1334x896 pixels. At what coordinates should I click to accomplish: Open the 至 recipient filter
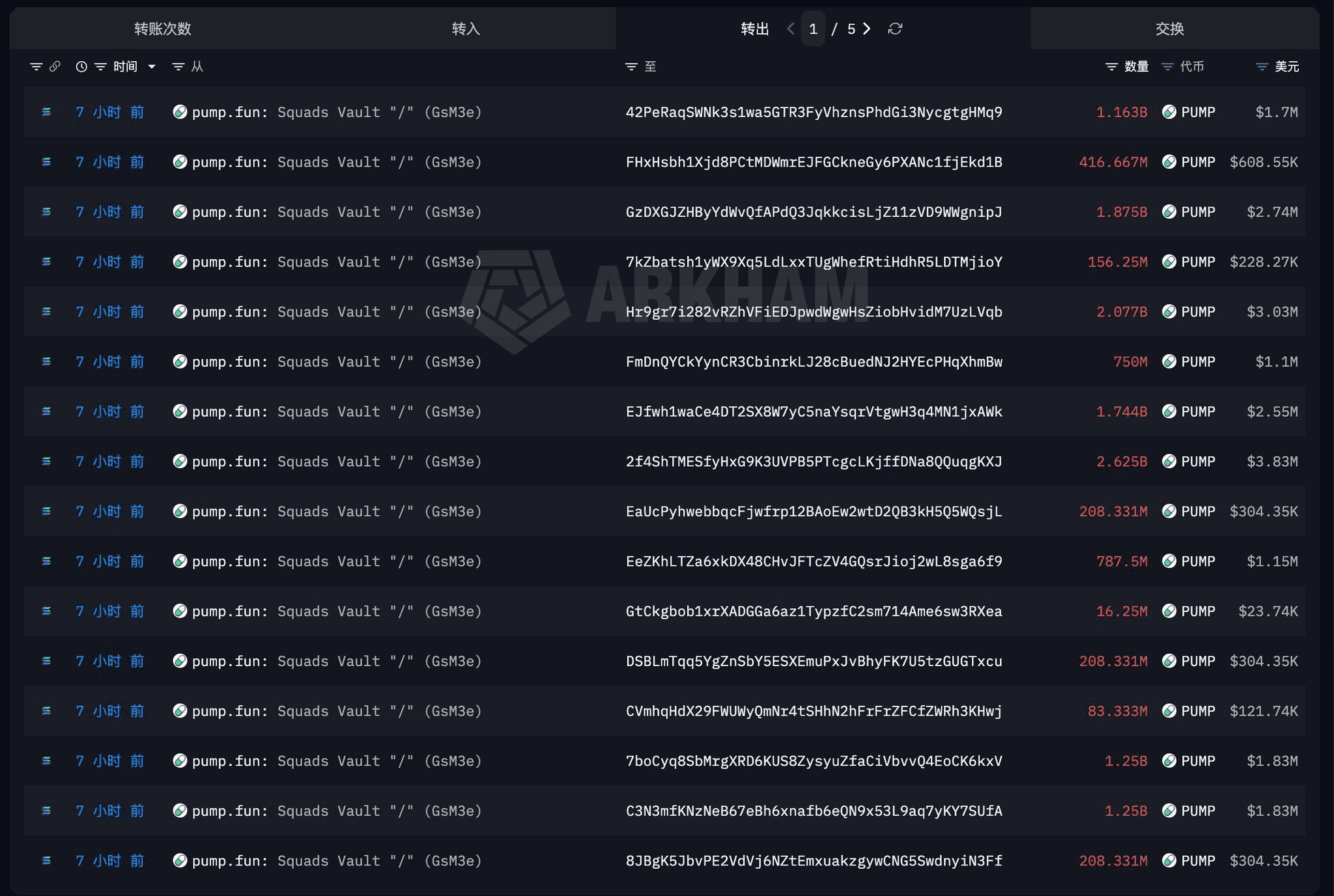631,66
